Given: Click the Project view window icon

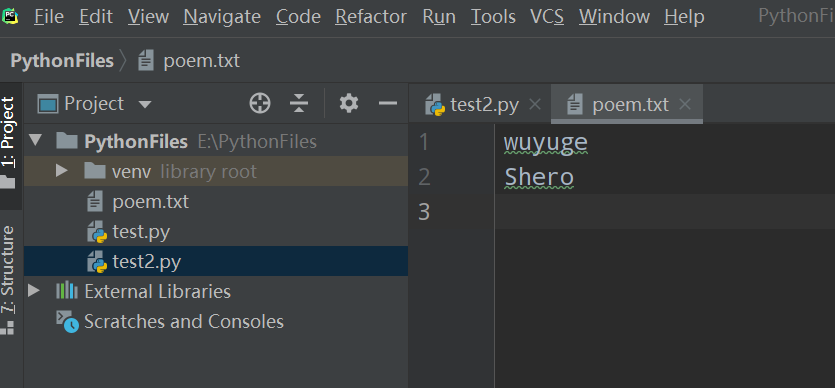Looking at the screenshot, I should (47, 104).
